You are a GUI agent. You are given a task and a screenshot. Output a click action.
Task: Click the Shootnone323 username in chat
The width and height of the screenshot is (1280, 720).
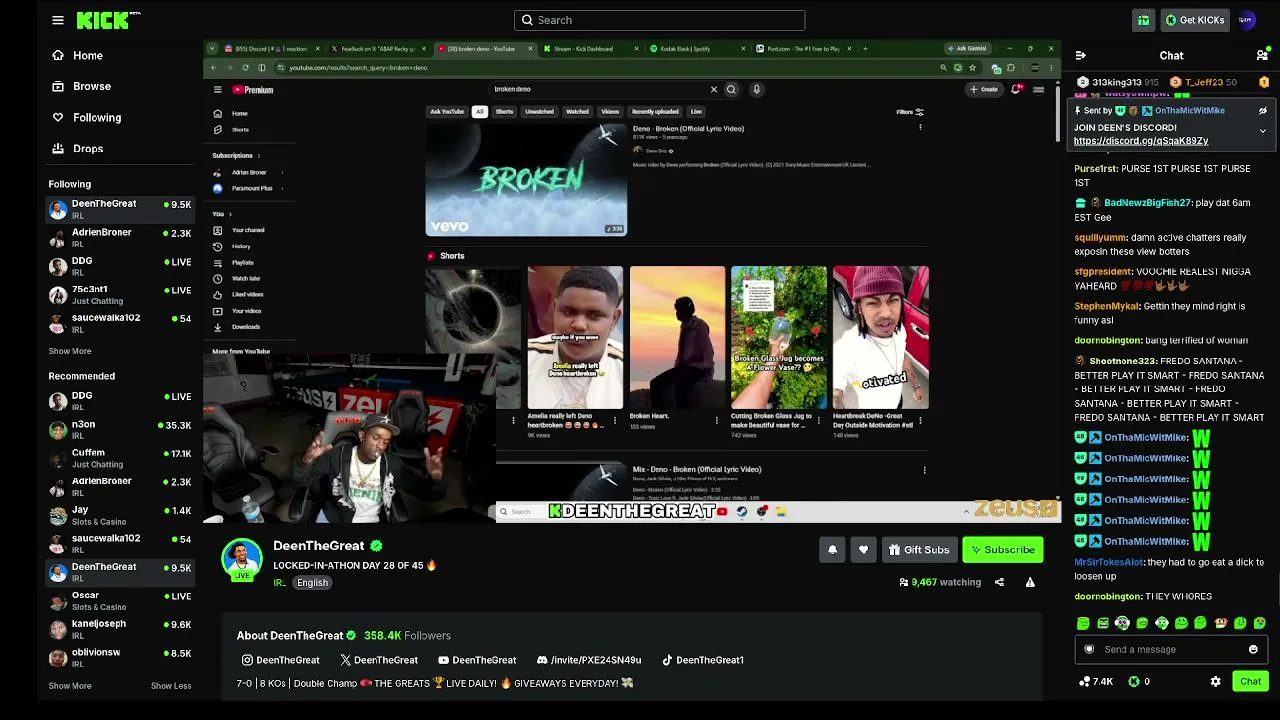(x=1123, y=361)
